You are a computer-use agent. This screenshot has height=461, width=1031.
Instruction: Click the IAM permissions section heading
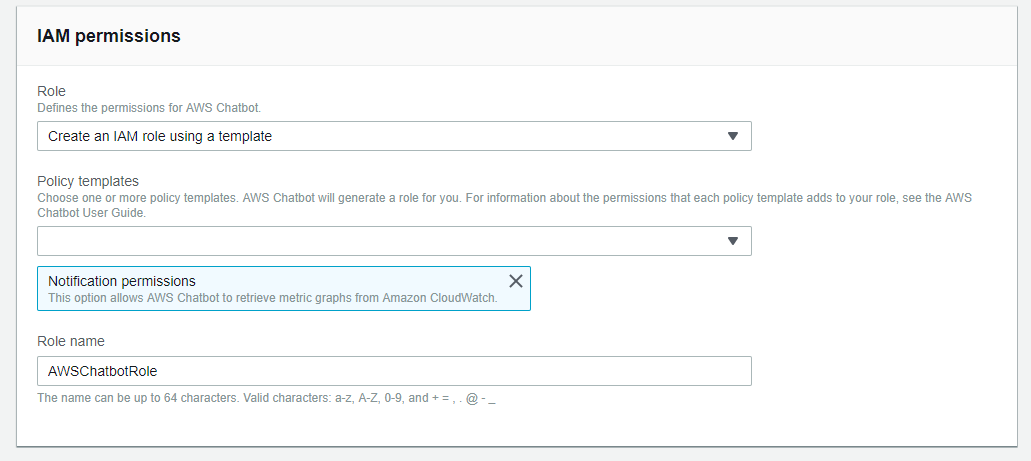coord(108,35)
